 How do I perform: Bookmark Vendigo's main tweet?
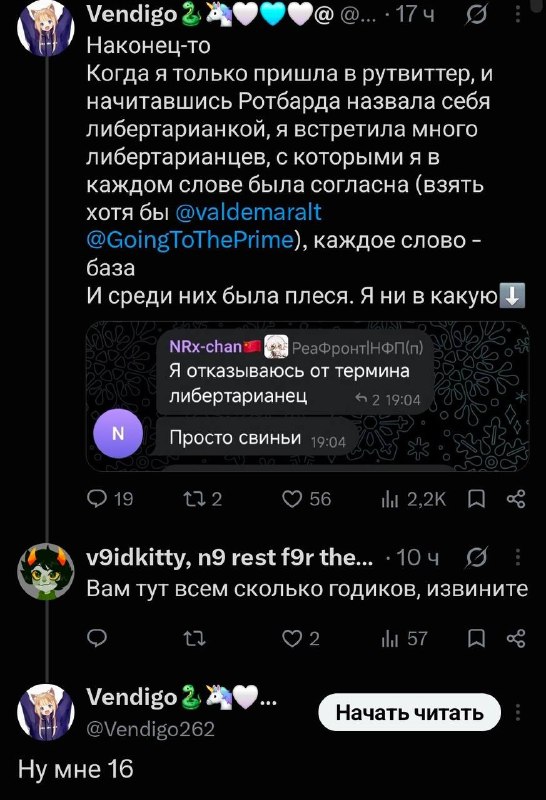click(x=476, y=499)
